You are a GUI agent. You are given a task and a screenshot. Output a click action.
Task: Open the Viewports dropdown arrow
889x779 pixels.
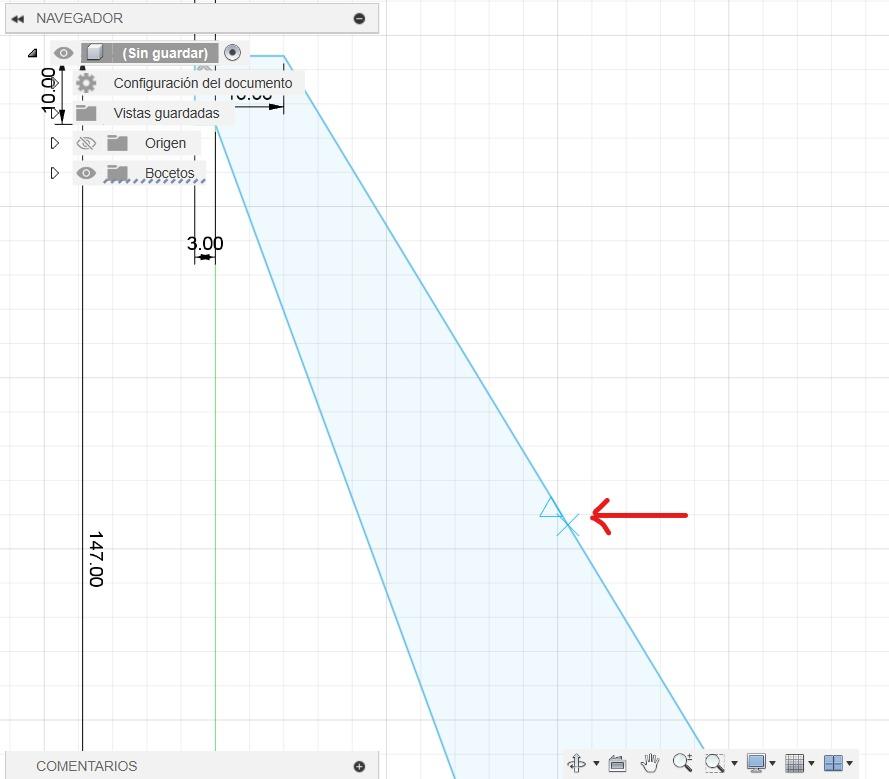click(849, 763)
